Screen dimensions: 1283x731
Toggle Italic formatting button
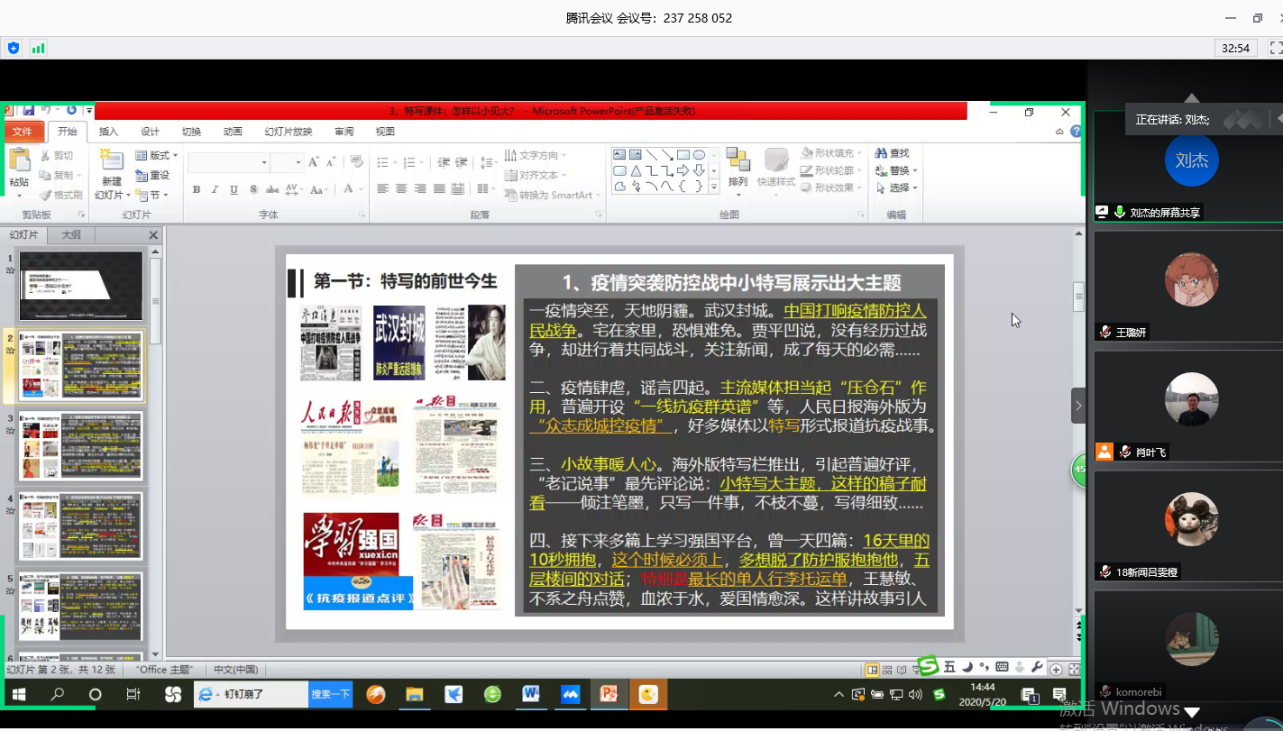(215, 190)
